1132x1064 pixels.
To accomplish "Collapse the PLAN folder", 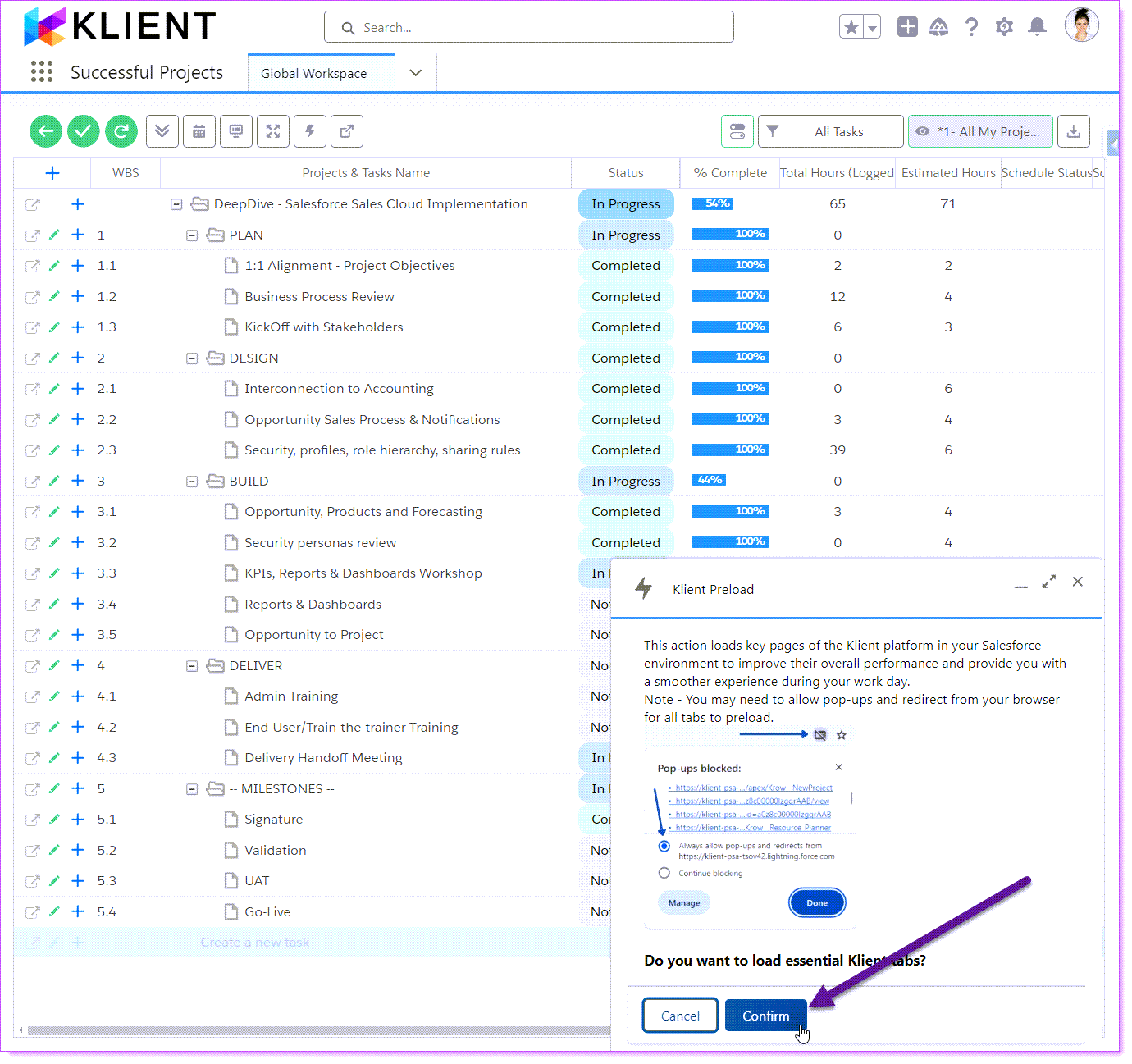I will pos(192,235).
